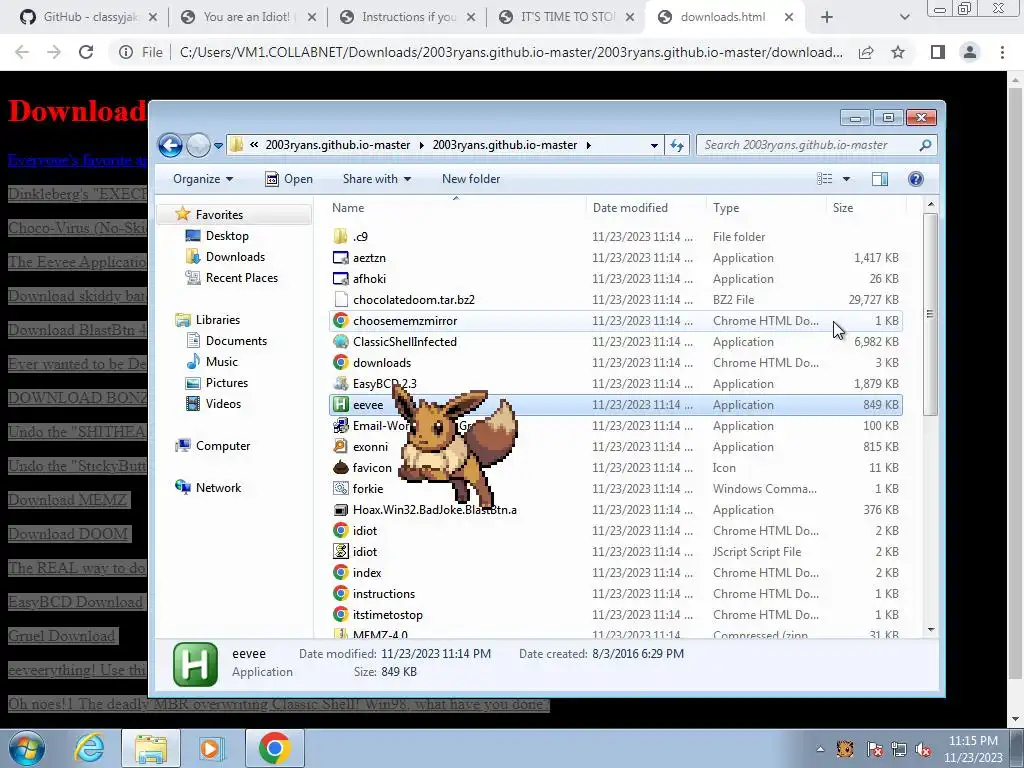The image size is (1024, 768).
Task: Select the itstimetostop HTML file
Action: (388, 615)
